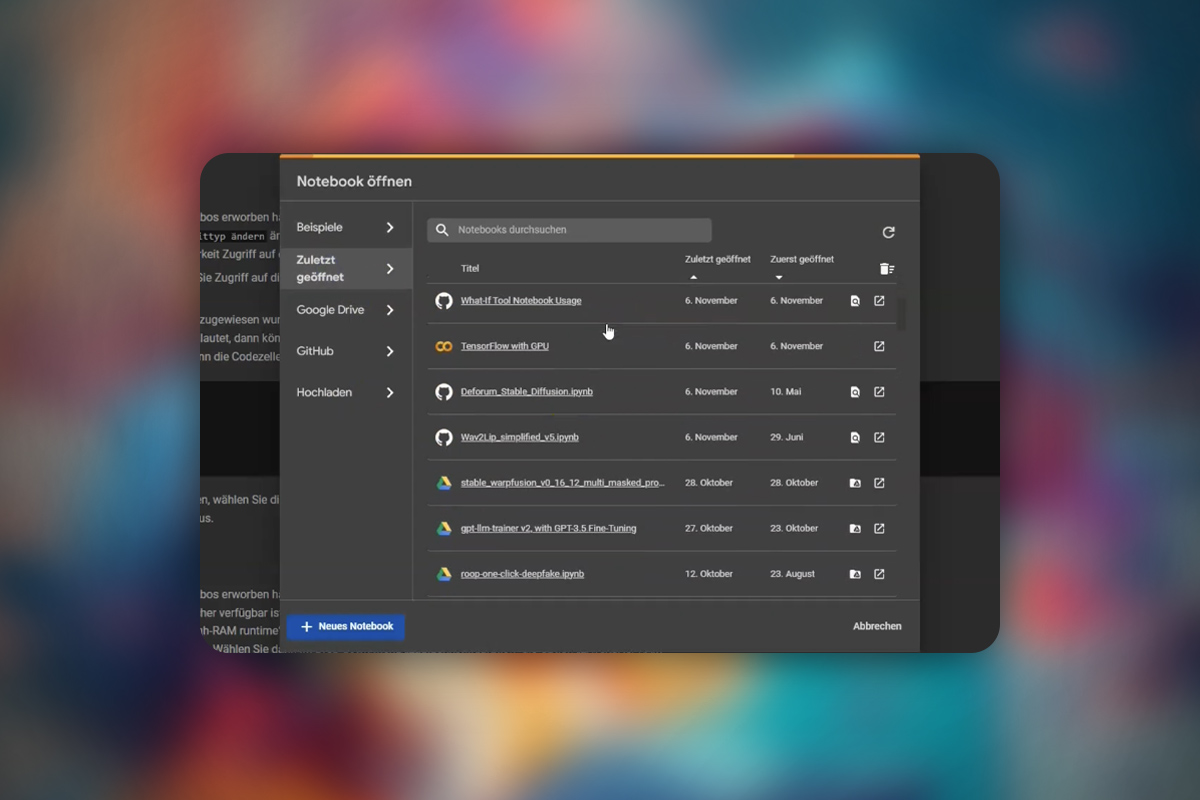Sort by Zuerst geöffnet column arrow

click(778, 277)
